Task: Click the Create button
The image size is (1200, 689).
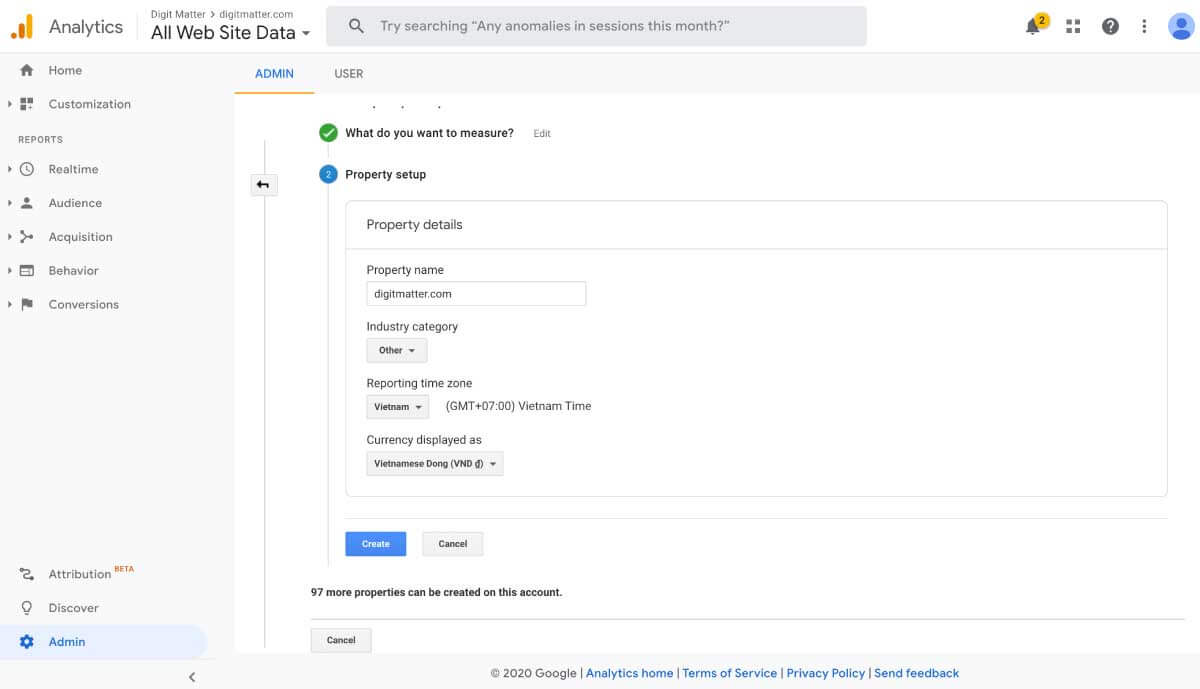Action: 375,543
